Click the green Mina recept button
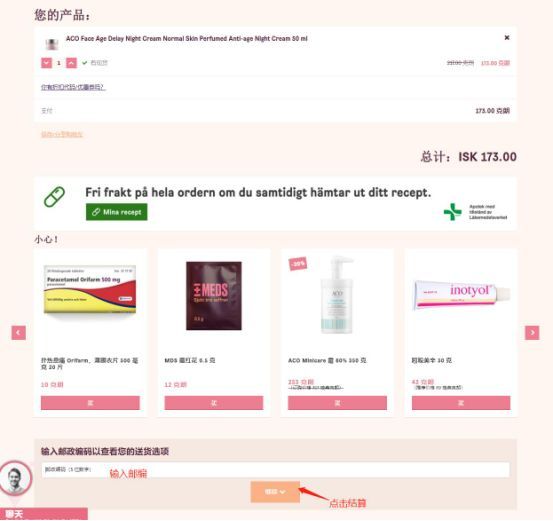The width and height of the screenshot is (553, 521). pyautogui.click(x=117, y=212)
